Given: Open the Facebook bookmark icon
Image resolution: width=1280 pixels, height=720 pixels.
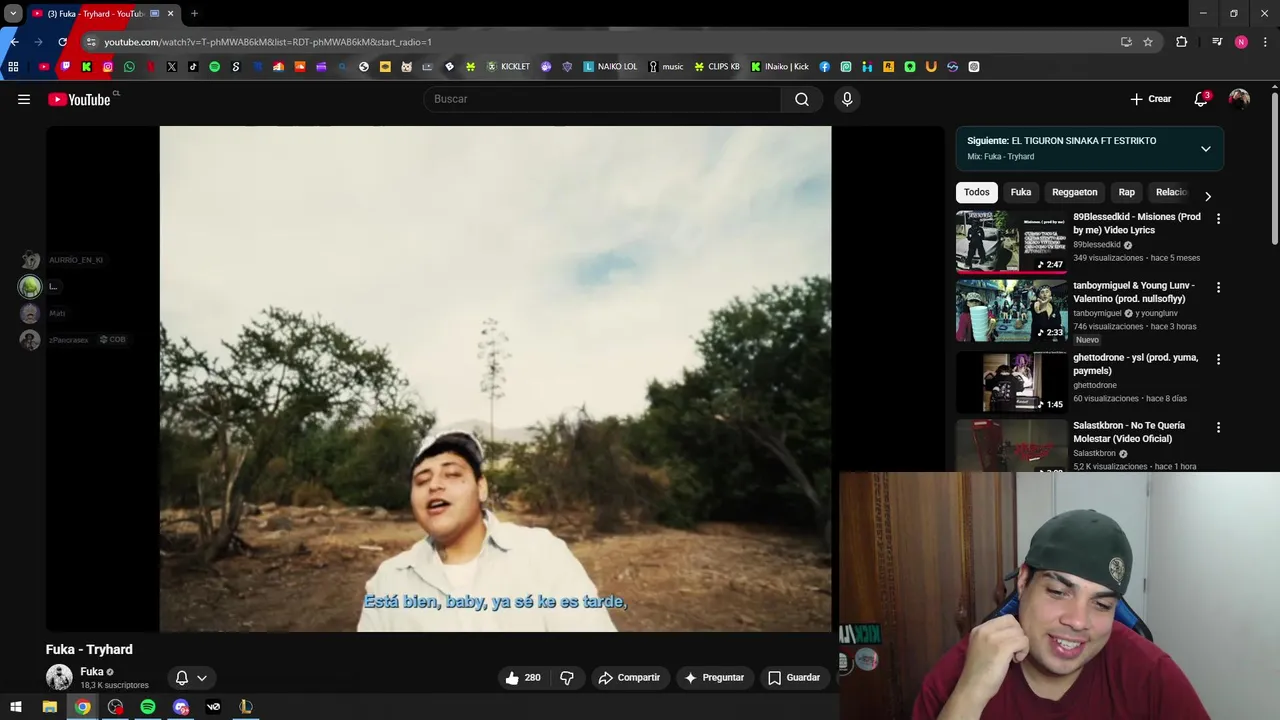Looking at the screenshot, I should point(825,67).
